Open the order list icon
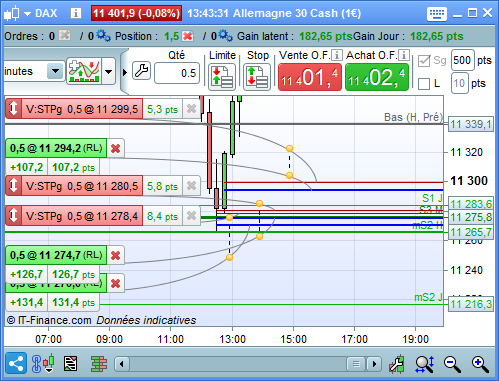The width and height of the screenshot is (499, 381). tap(70, 363)
